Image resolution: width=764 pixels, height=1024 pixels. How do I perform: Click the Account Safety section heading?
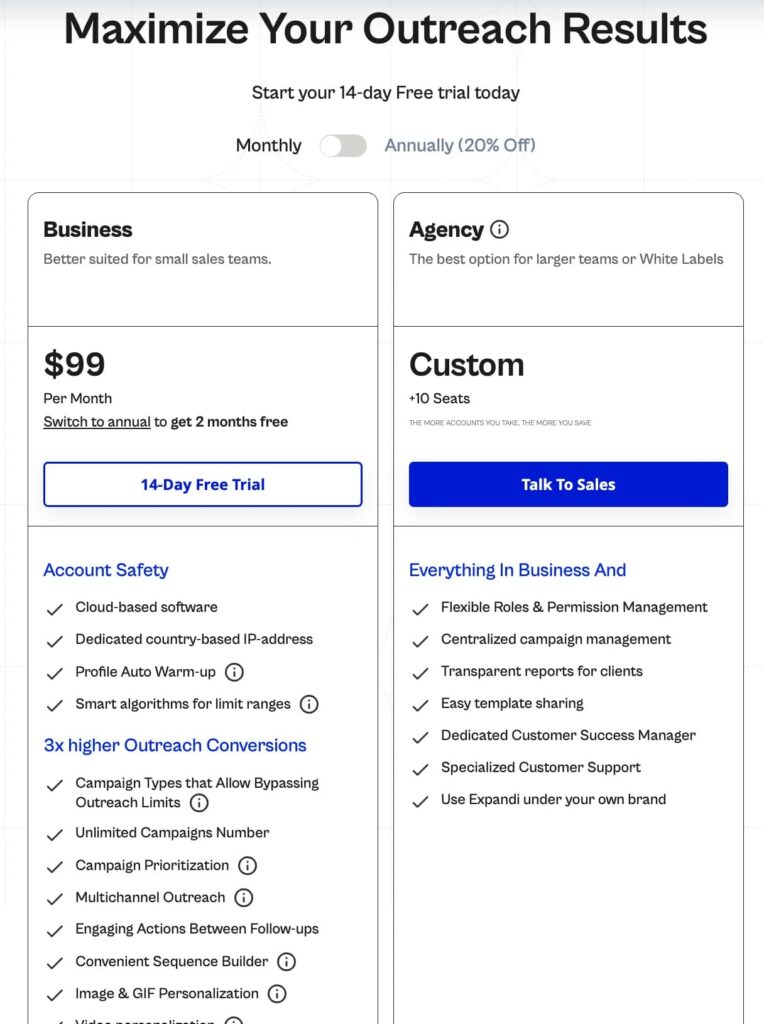(x=106, y=570)
